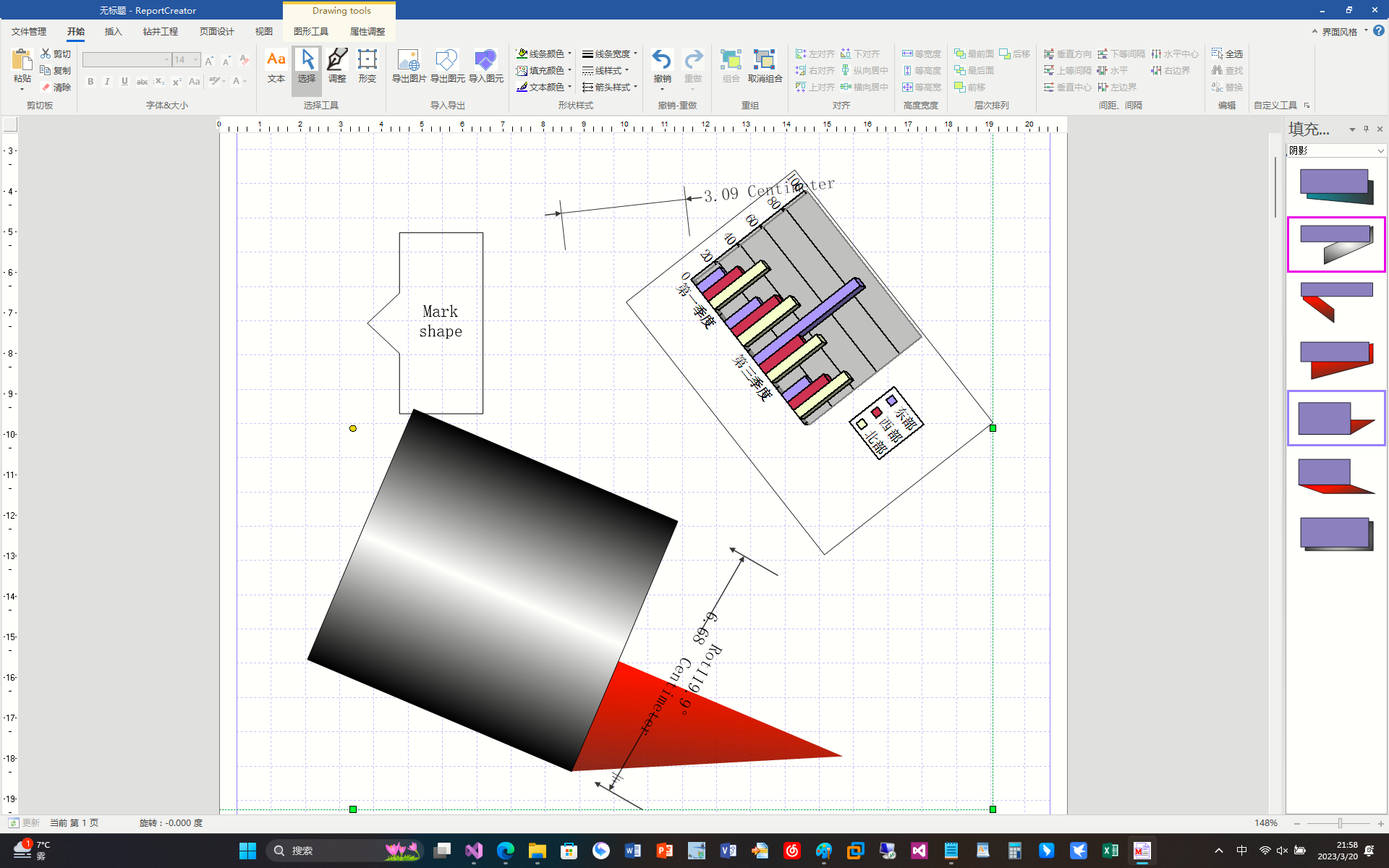The width and height of the screenshot is (1389, 868).
Task: Select the 文本 text tool
Action: click(276, 65)
